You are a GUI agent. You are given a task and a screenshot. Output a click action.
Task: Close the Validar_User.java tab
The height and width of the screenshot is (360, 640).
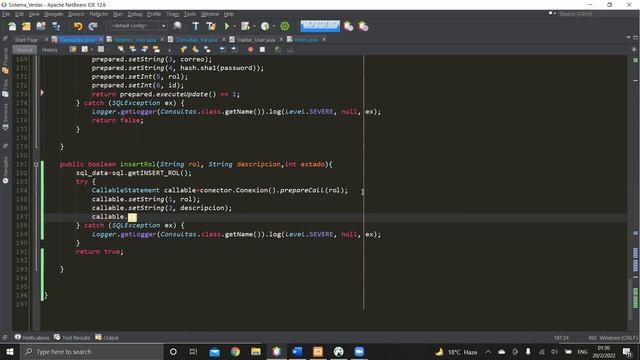click(281, 40)
